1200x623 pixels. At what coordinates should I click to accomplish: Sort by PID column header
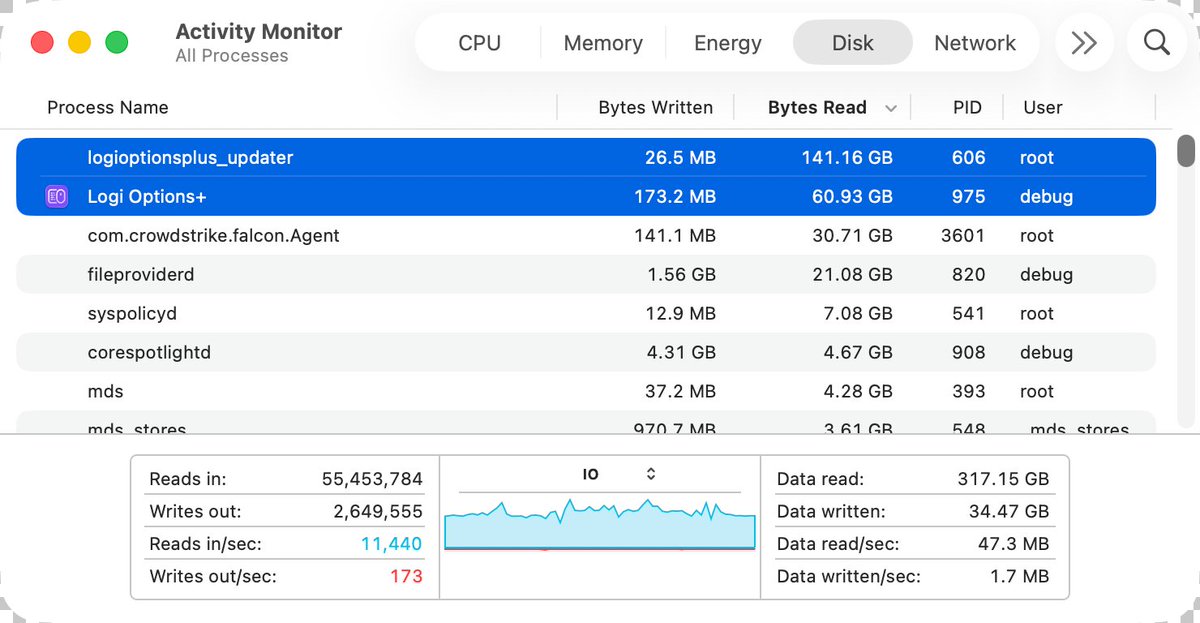point(967,107)
